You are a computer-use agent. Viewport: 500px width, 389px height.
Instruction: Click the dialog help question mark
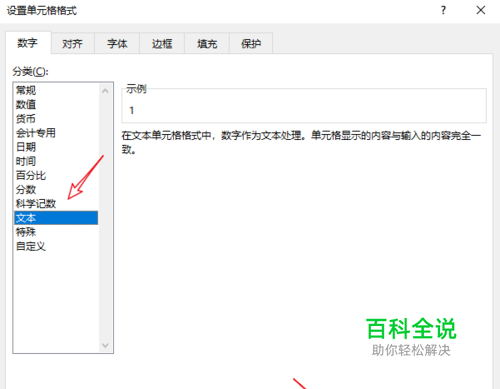[x=443, y=10]
